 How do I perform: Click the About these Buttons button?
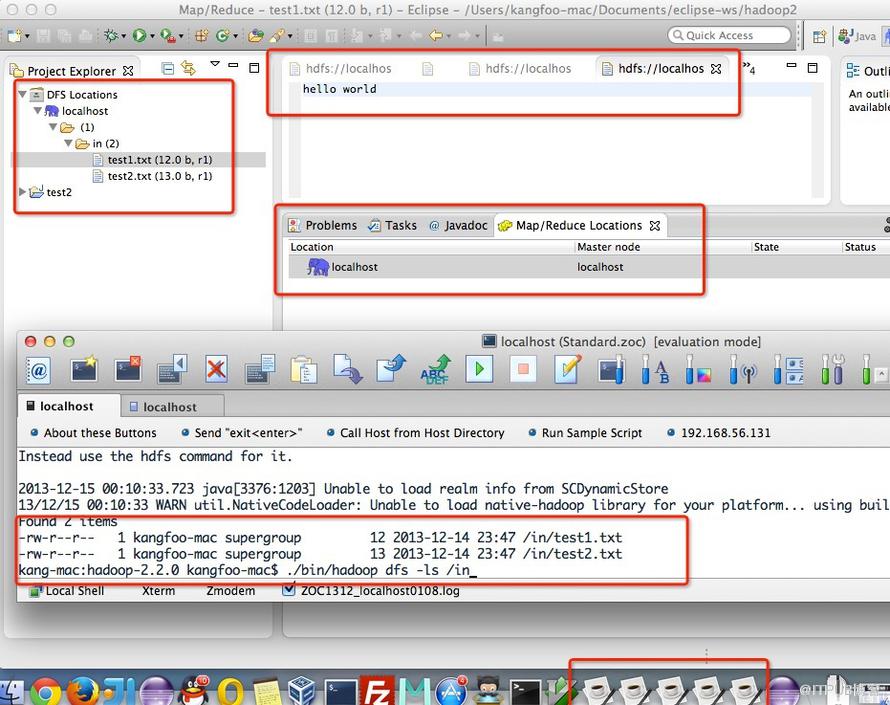(x=94, y=433)
